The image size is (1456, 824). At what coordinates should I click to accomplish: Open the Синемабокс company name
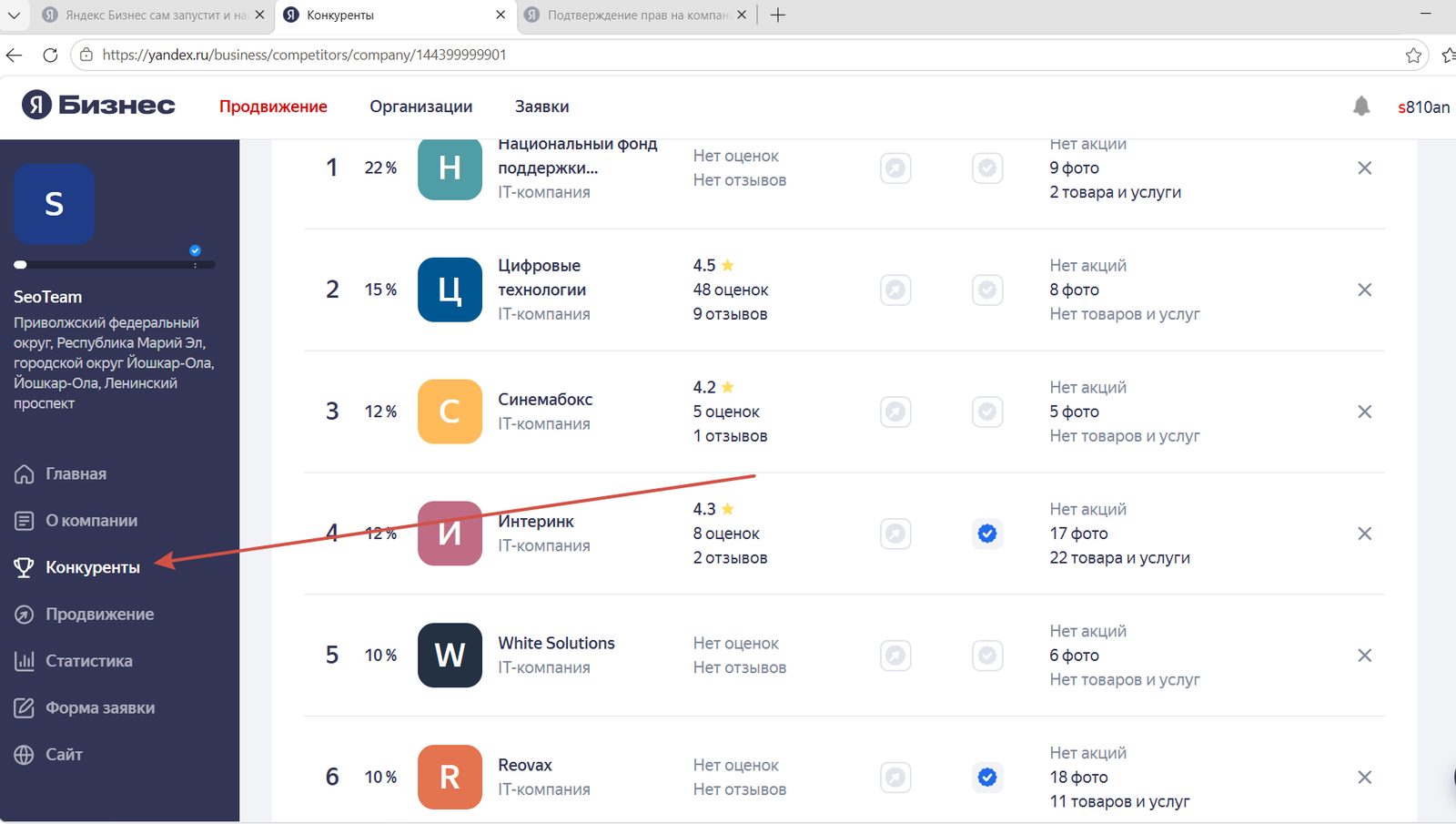(x=545, y=400)
